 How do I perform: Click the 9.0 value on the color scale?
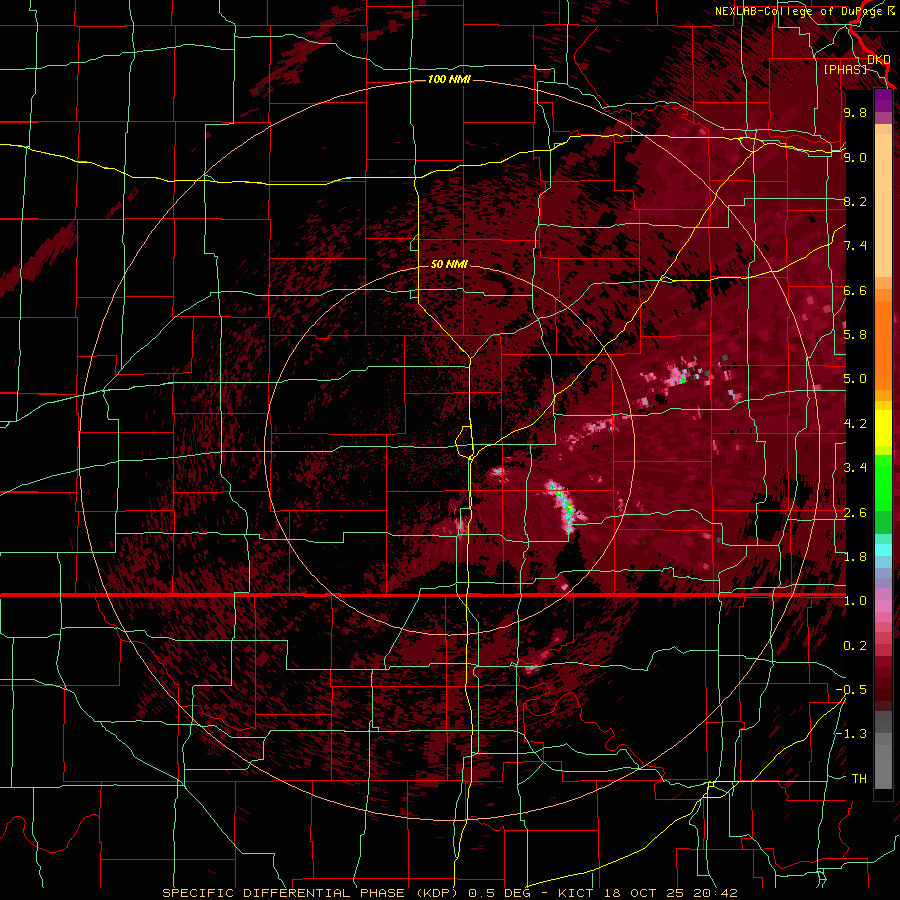coord(855,157)
